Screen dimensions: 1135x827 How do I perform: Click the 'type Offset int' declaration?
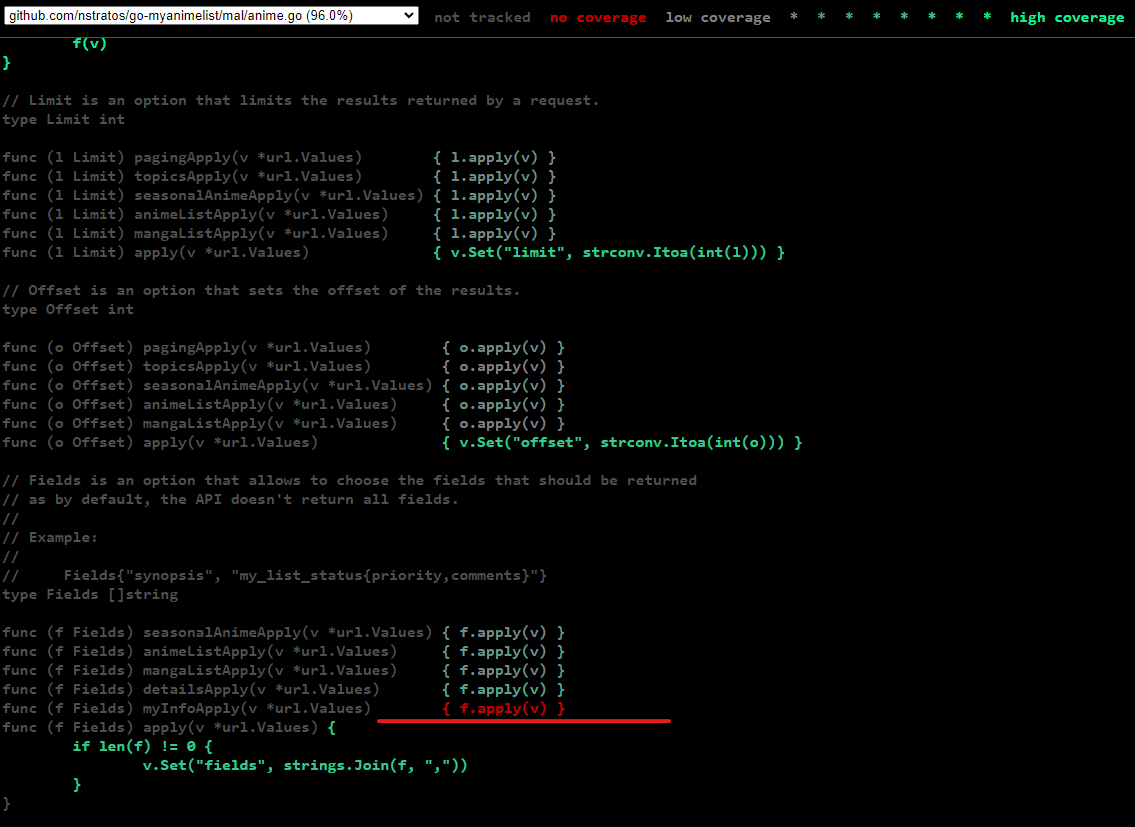pyautogui.click(x=68, y=309)
